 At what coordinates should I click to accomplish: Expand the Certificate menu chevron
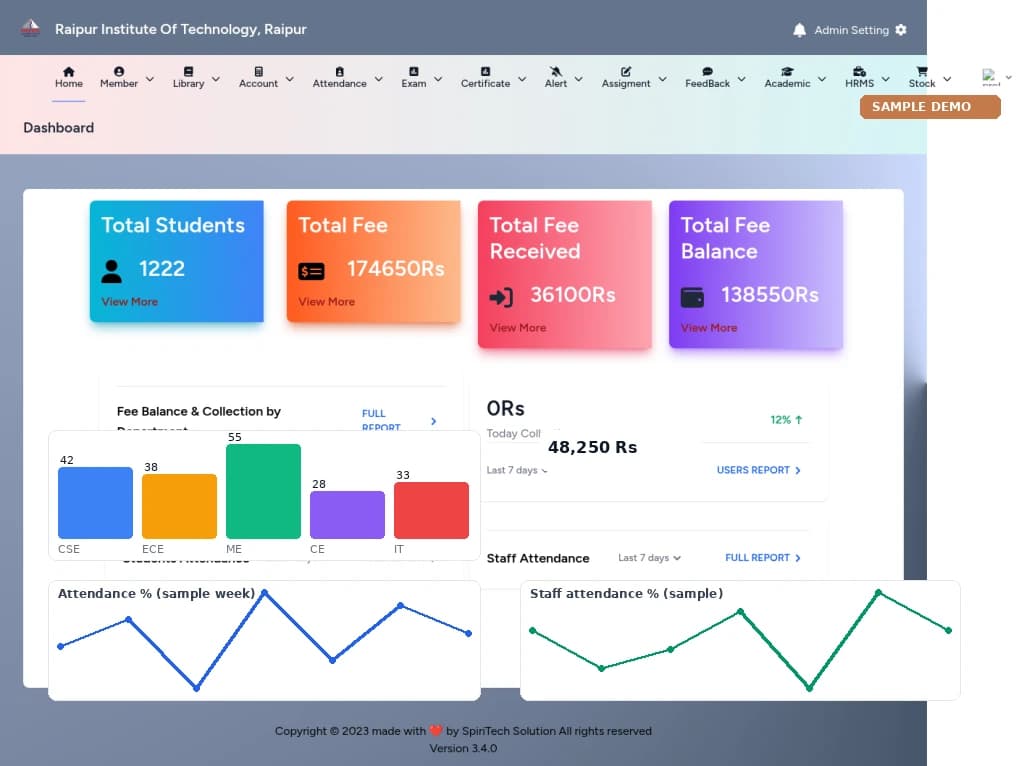tap(522, 79)
